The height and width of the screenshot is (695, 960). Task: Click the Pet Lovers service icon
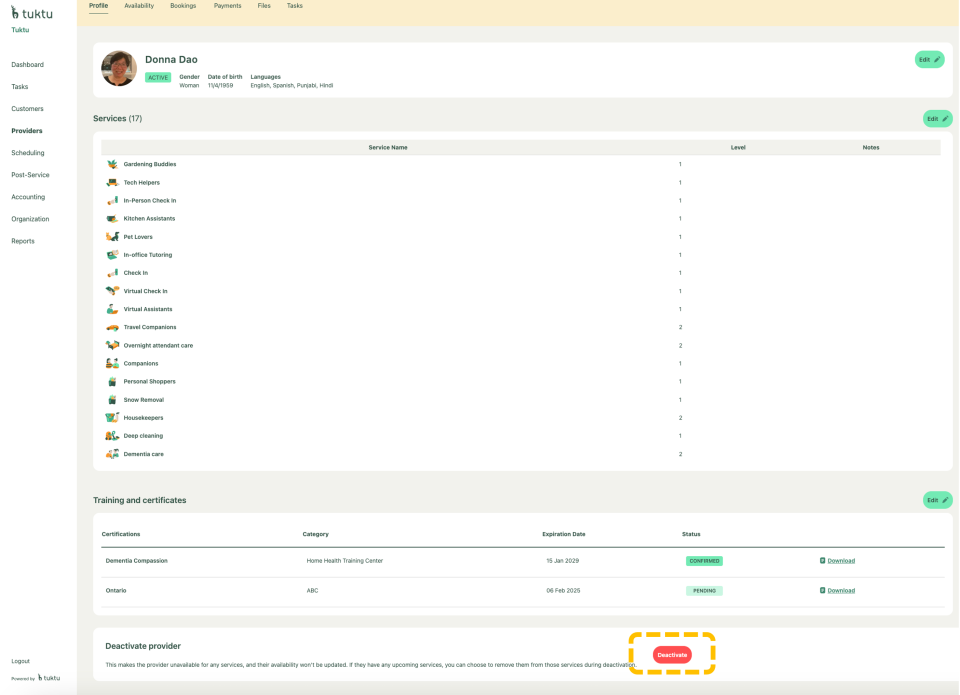point(112,237)
